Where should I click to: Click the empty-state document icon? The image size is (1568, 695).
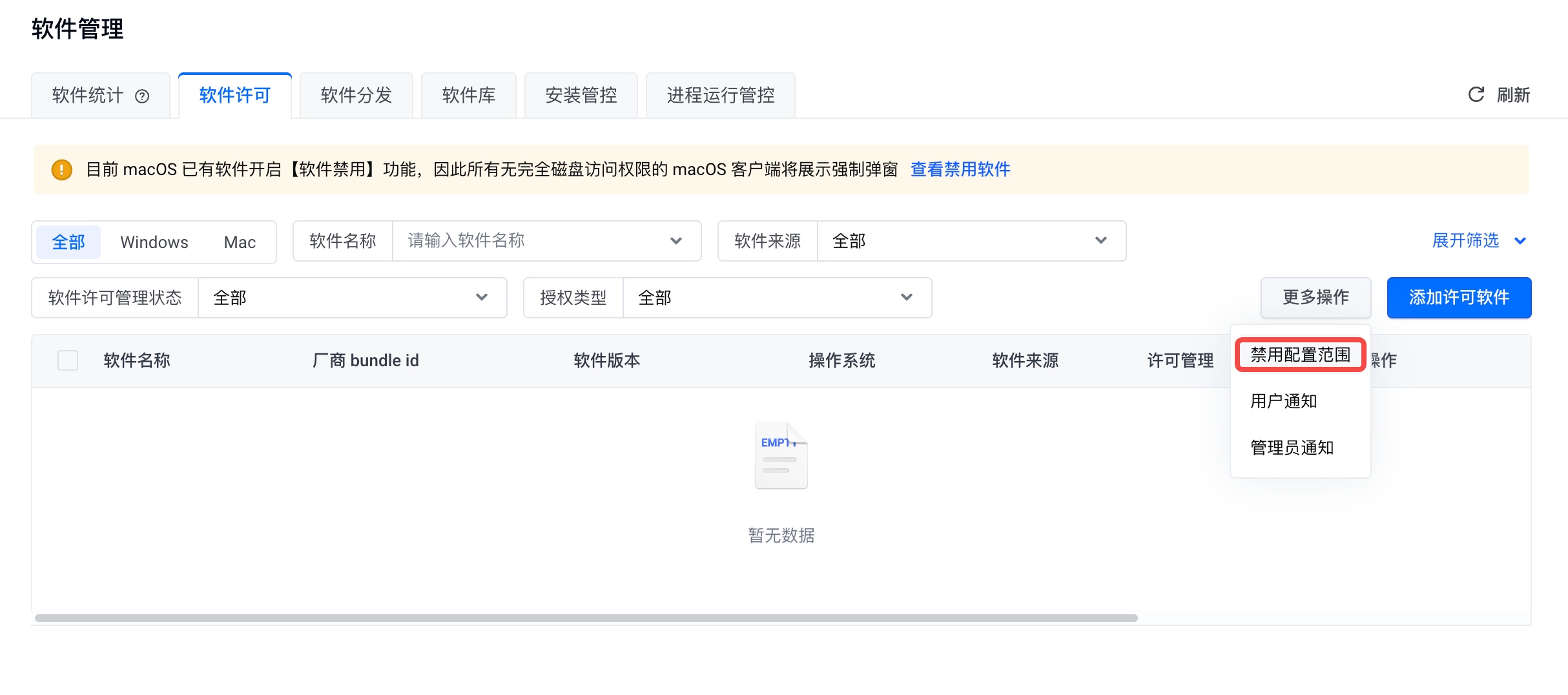click(781, 456)
